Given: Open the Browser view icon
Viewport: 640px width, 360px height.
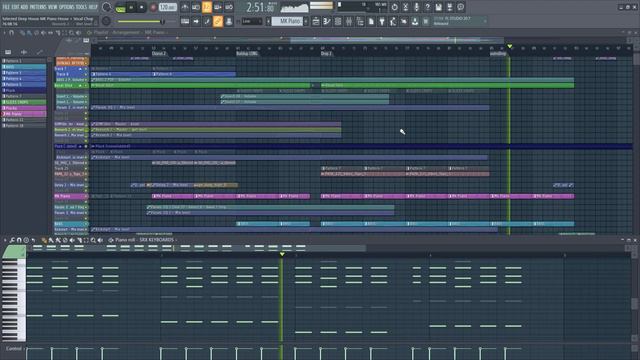Looking at the screenshot, I should (360, 21).
